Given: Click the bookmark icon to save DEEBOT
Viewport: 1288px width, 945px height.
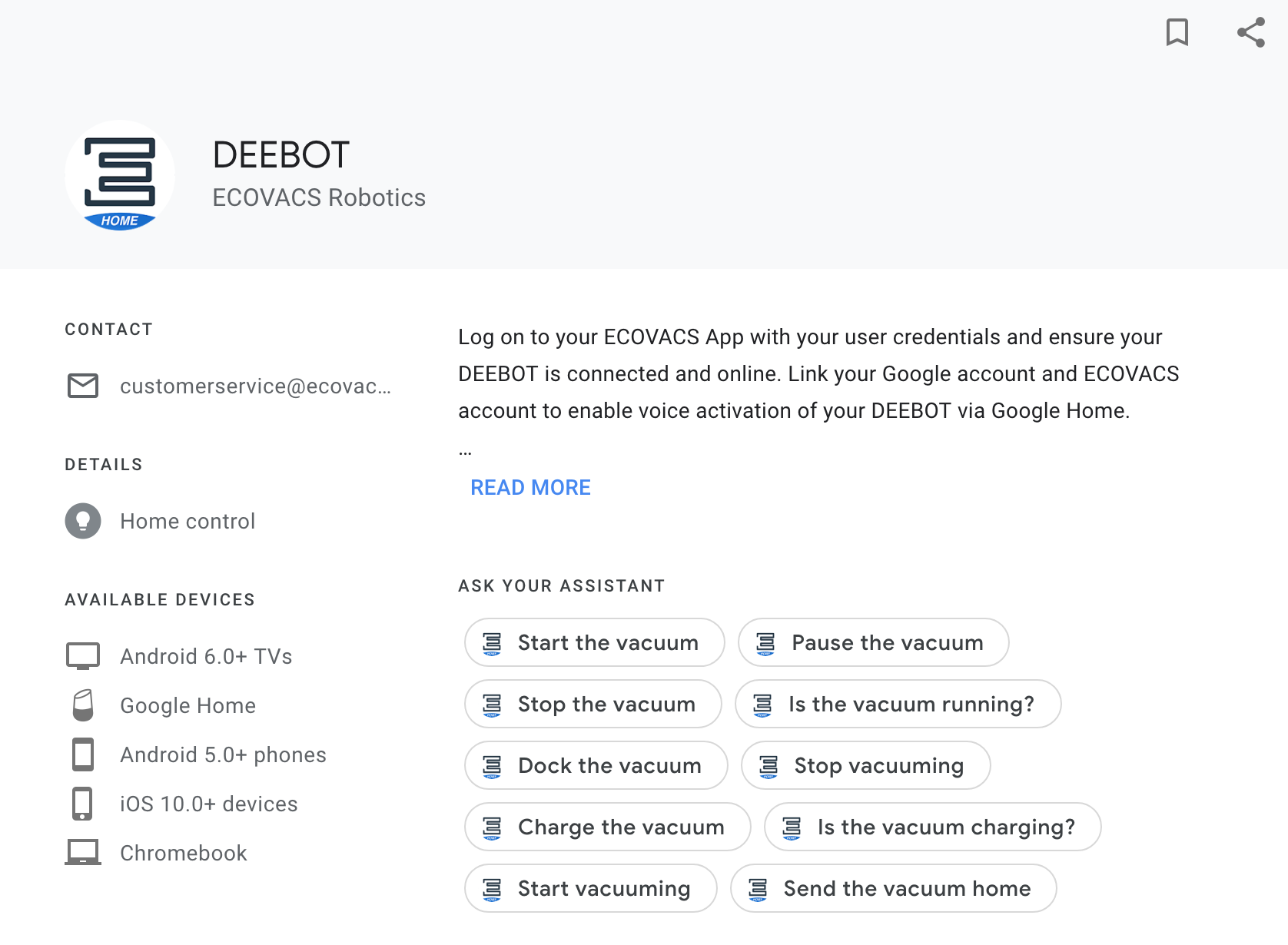Looking at the screenshot, I should pyautogui.click(x=1177, y=32).
